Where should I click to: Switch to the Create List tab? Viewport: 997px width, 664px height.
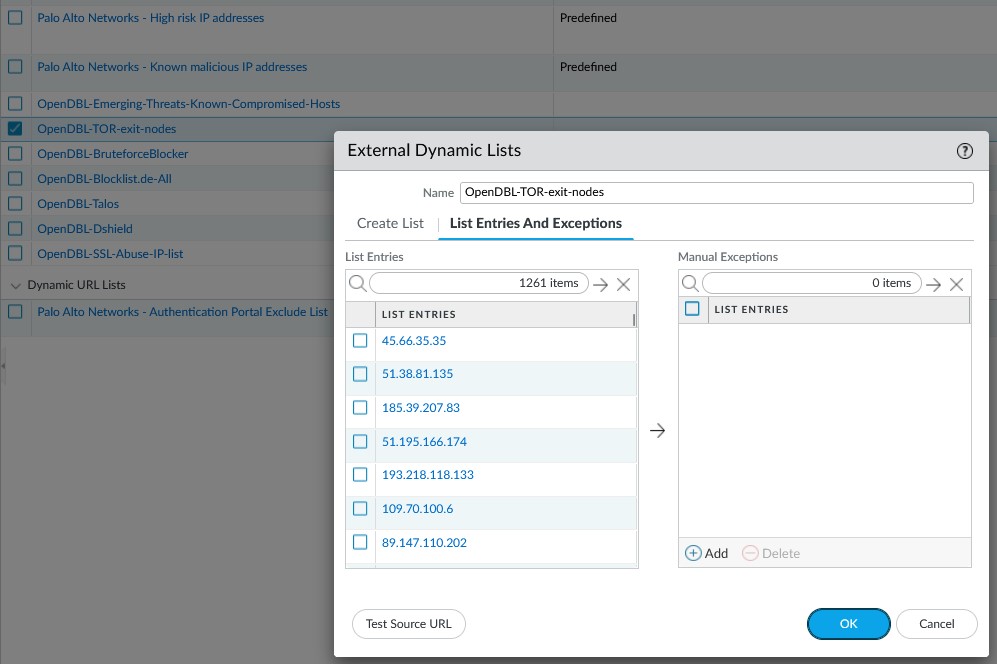point(390,223)
